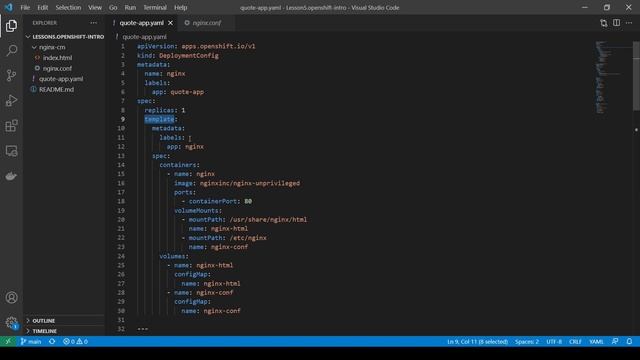Open the Edit menu

pyautogui.click(x=42, y=7)
